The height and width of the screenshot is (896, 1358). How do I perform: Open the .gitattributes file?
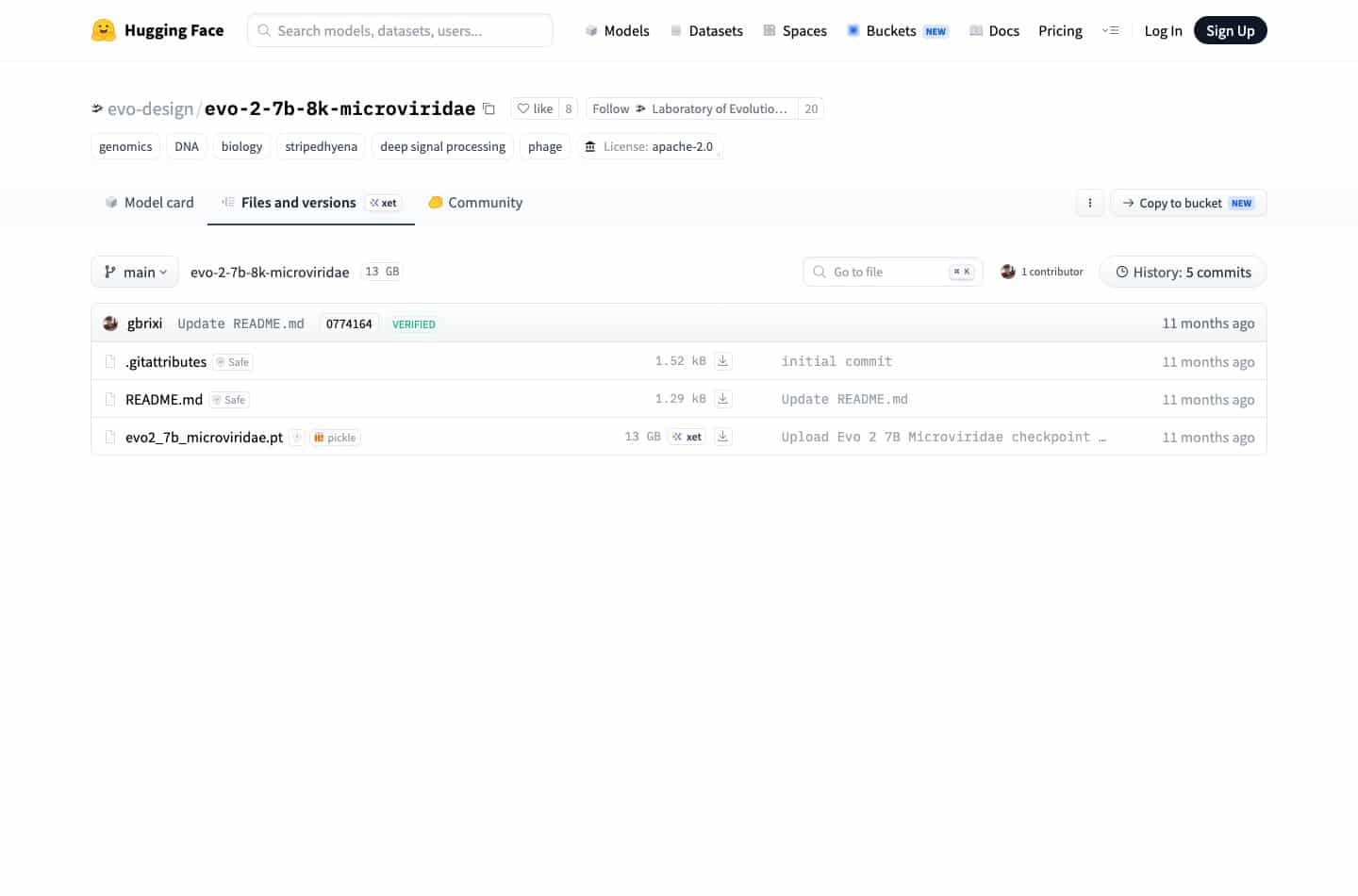click(166, 361)
